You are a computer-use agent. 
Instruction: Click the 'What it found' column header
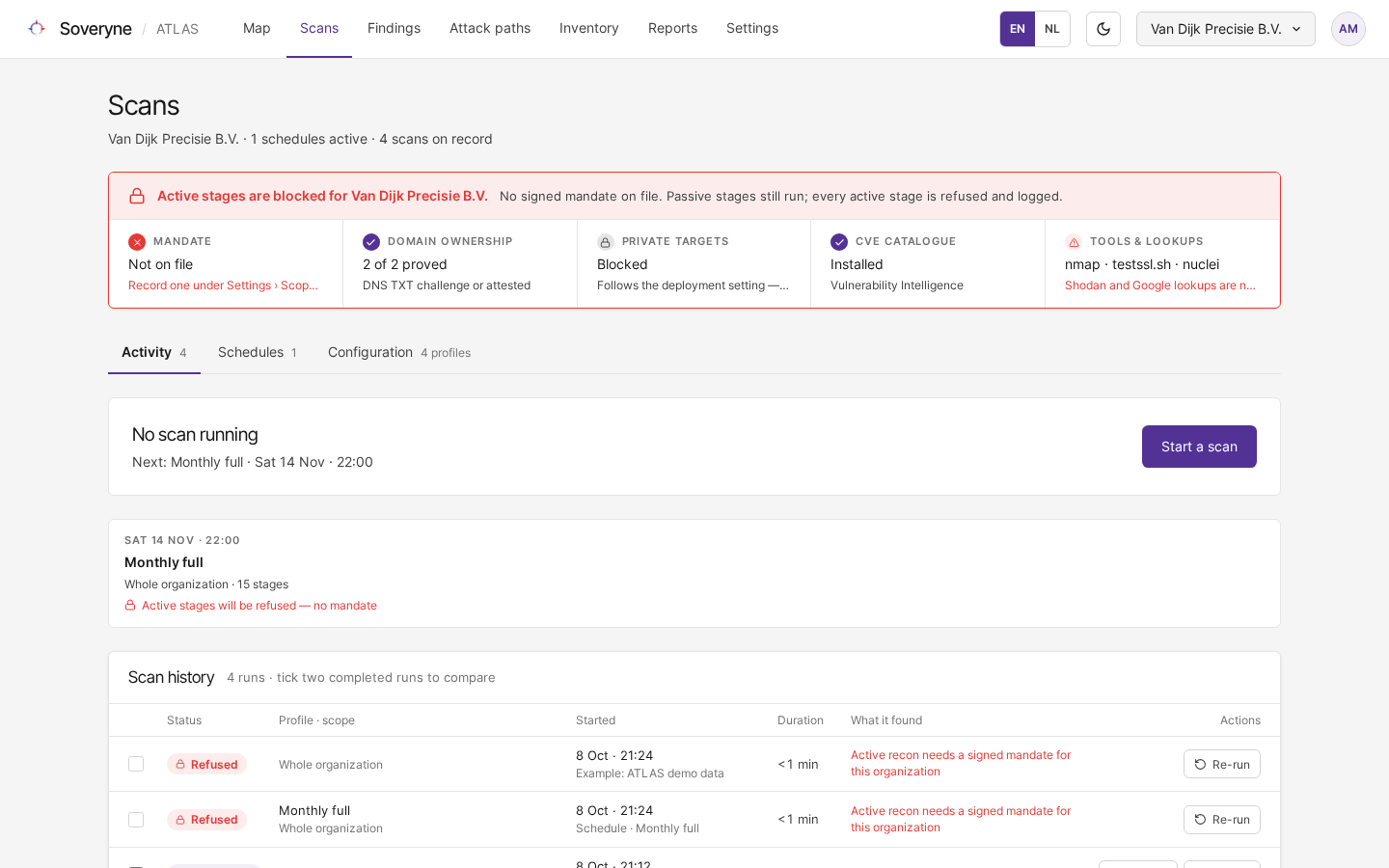click(886, 720)
